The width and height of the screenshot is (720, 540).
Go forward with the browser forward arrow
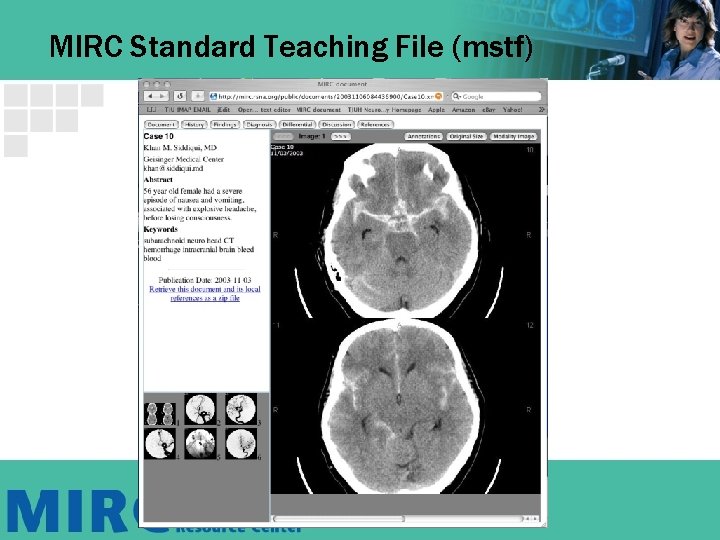[162, 96]
